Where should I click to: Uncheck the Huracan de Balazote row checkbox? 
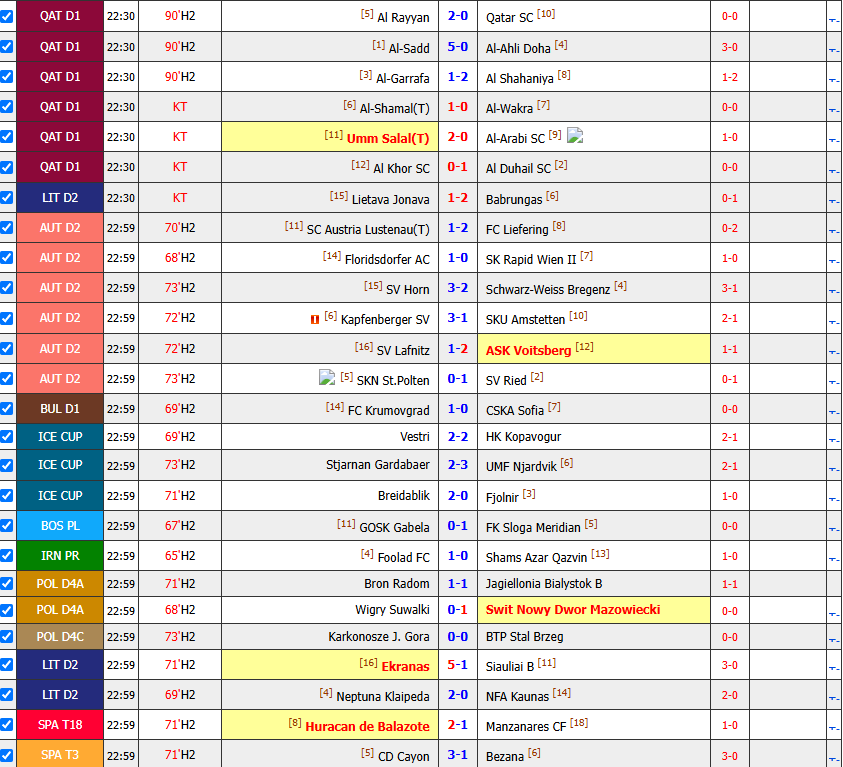pos(6,725)
